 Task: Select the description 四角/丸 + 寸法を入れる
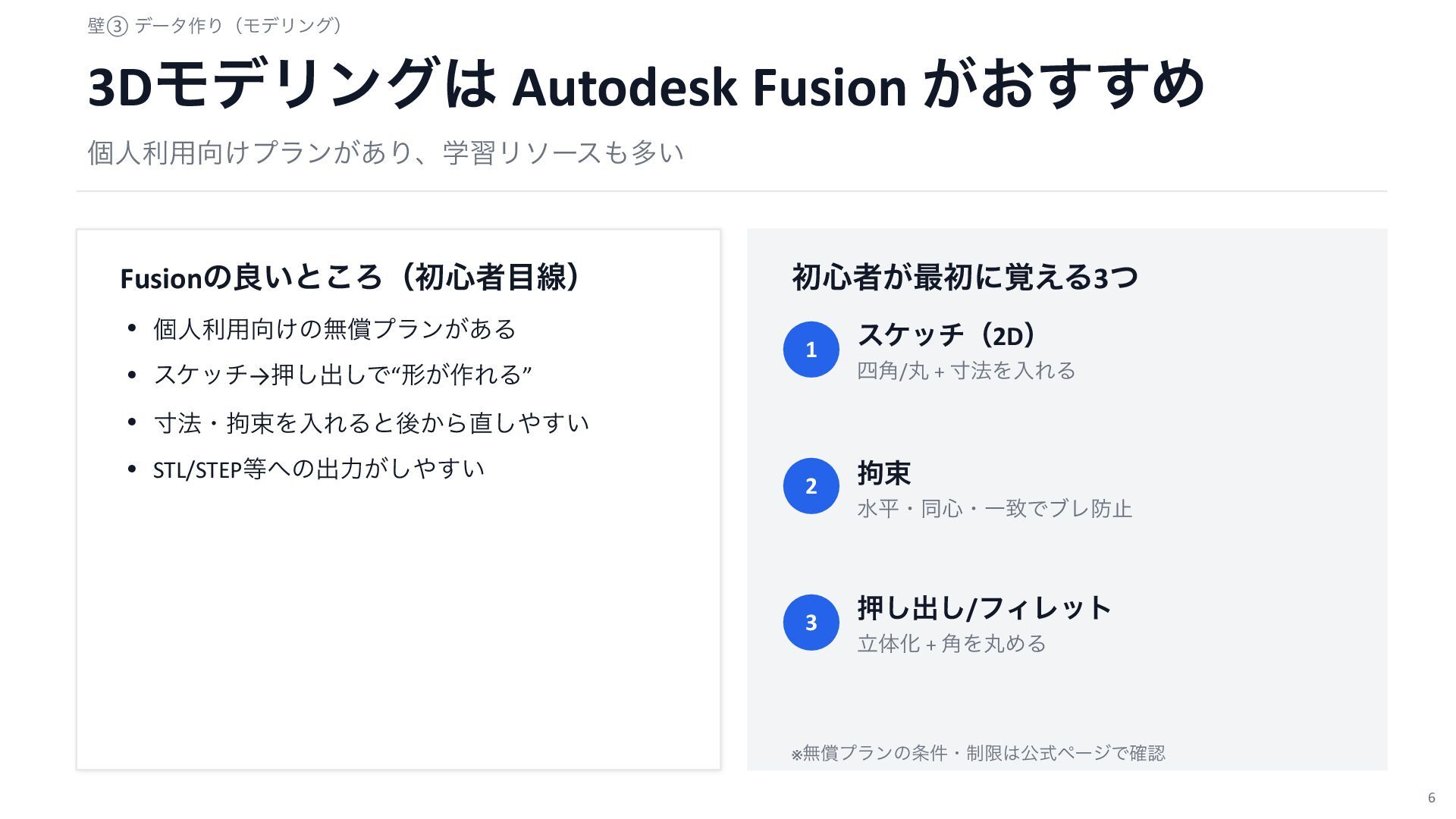pos(966,371)
